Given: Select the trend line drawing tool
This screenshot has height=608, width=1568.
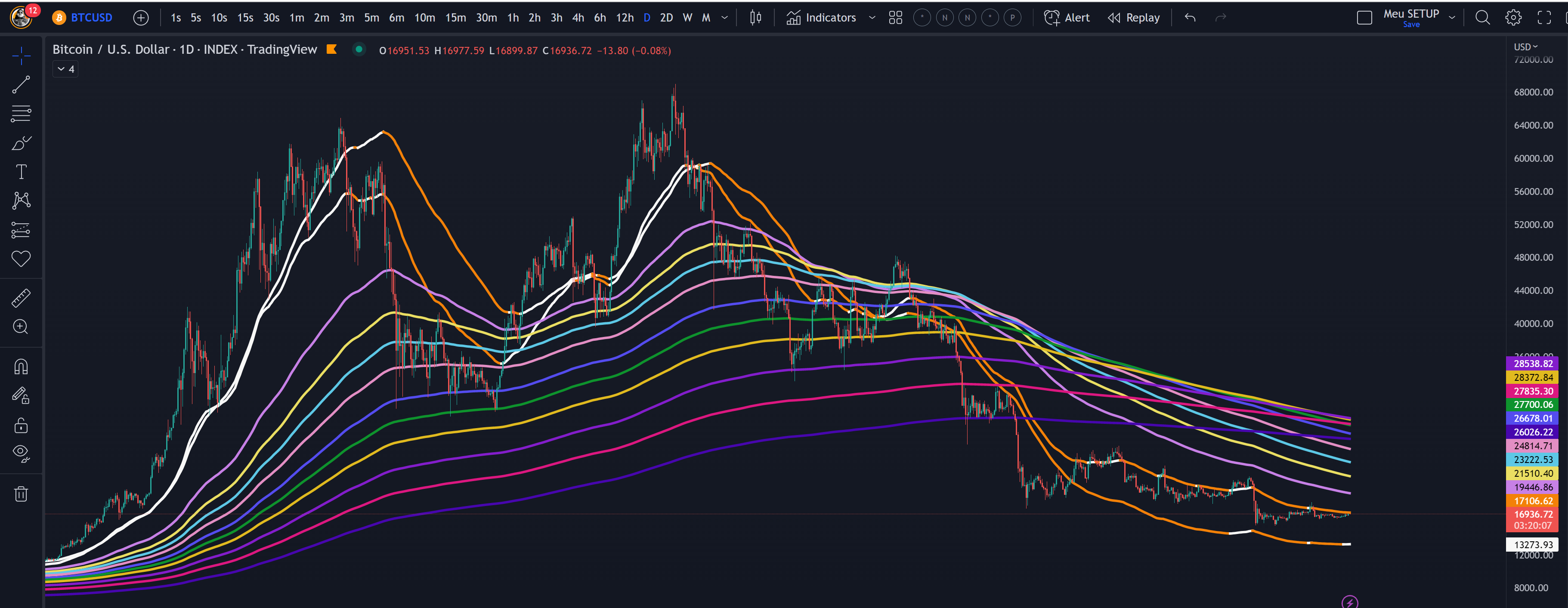Looking at the screenshot, I should (x=21, y=85).
